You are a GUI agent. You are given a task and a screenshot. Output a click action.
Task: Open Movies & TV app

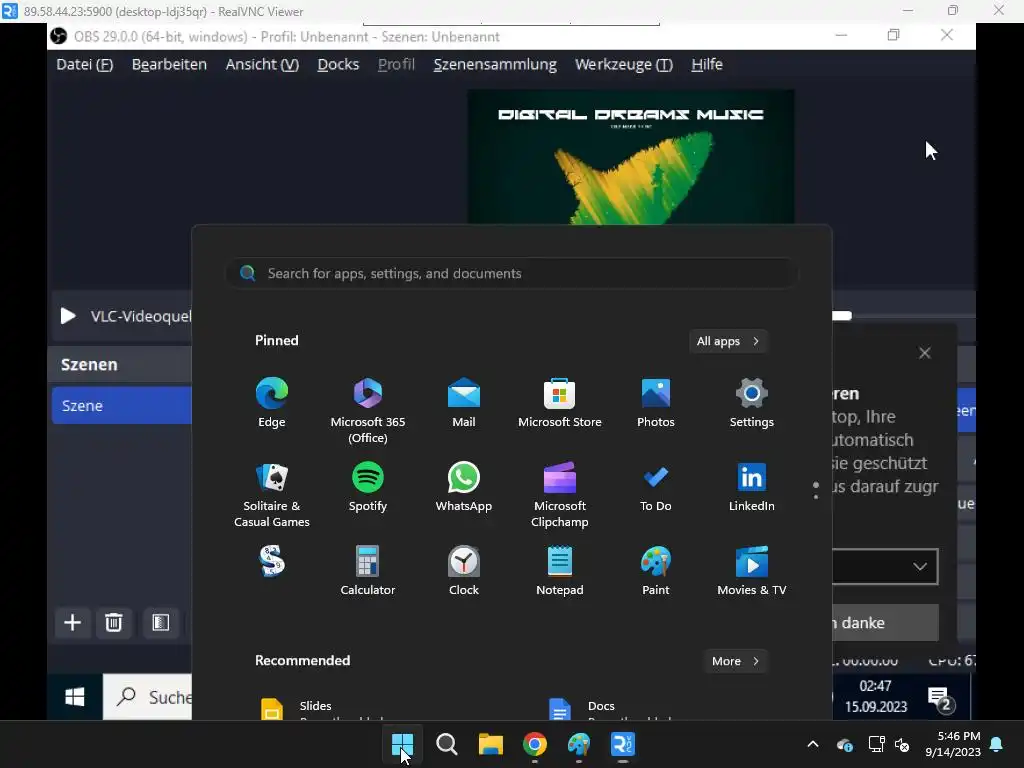tap(752, 571)
